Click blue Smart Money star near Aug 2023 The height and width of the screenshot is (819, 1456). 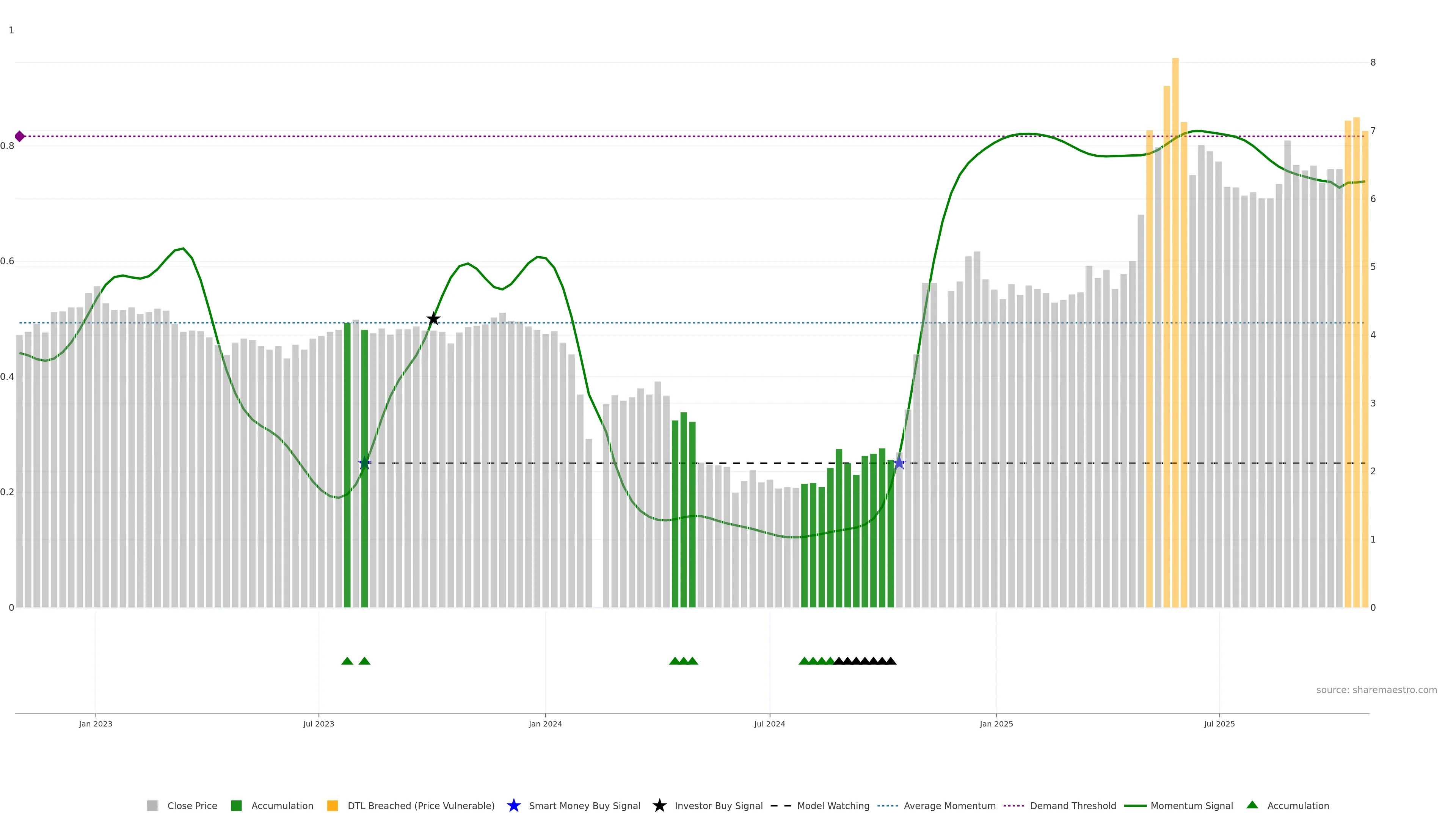pyautogui.click(x=364, y=463)
